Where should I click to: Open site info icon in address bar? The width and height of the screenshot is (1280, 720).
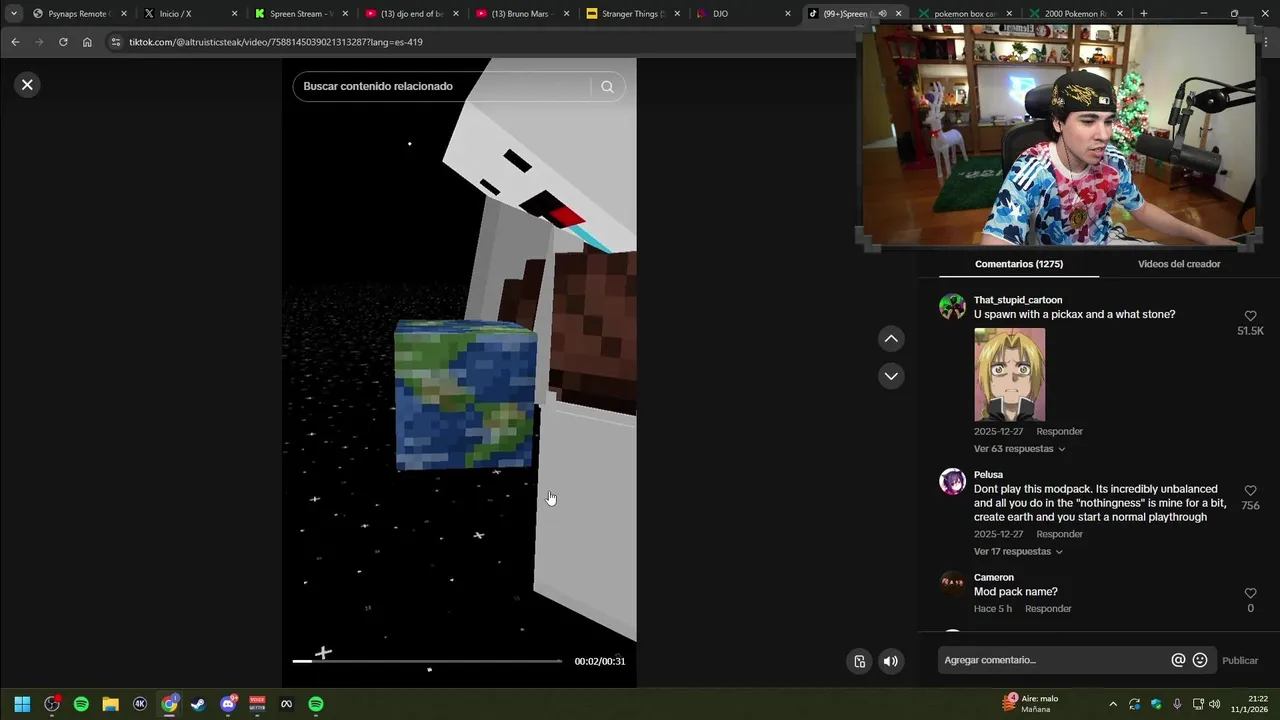[115, 42]
